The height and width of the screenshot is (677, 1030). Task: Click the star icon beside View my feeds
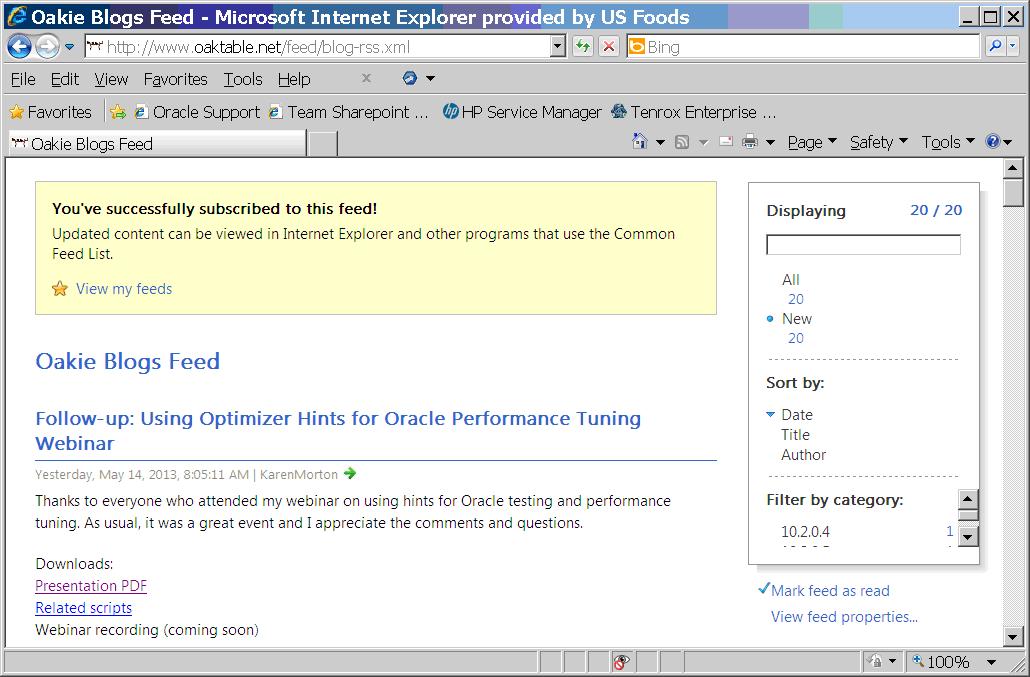pos(60,288)
